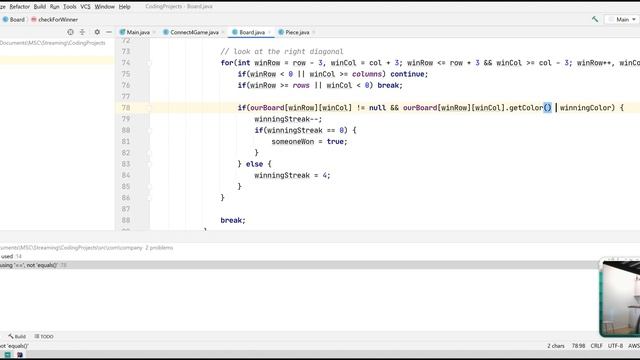Click the checkForWinner breadcrumb
640x360 pixels.
(x=58, y=20)
